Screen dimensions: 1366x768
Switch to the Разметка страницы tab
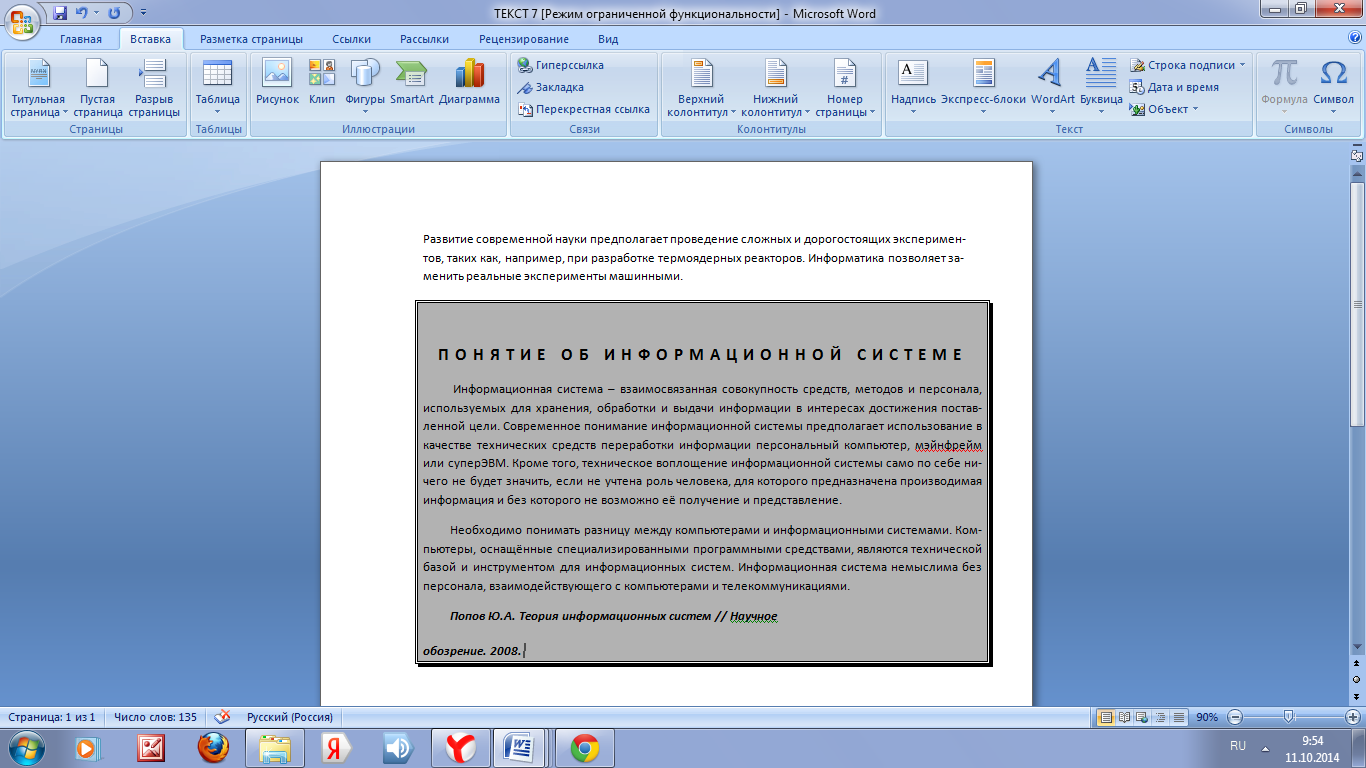click(x=251, y=39)
